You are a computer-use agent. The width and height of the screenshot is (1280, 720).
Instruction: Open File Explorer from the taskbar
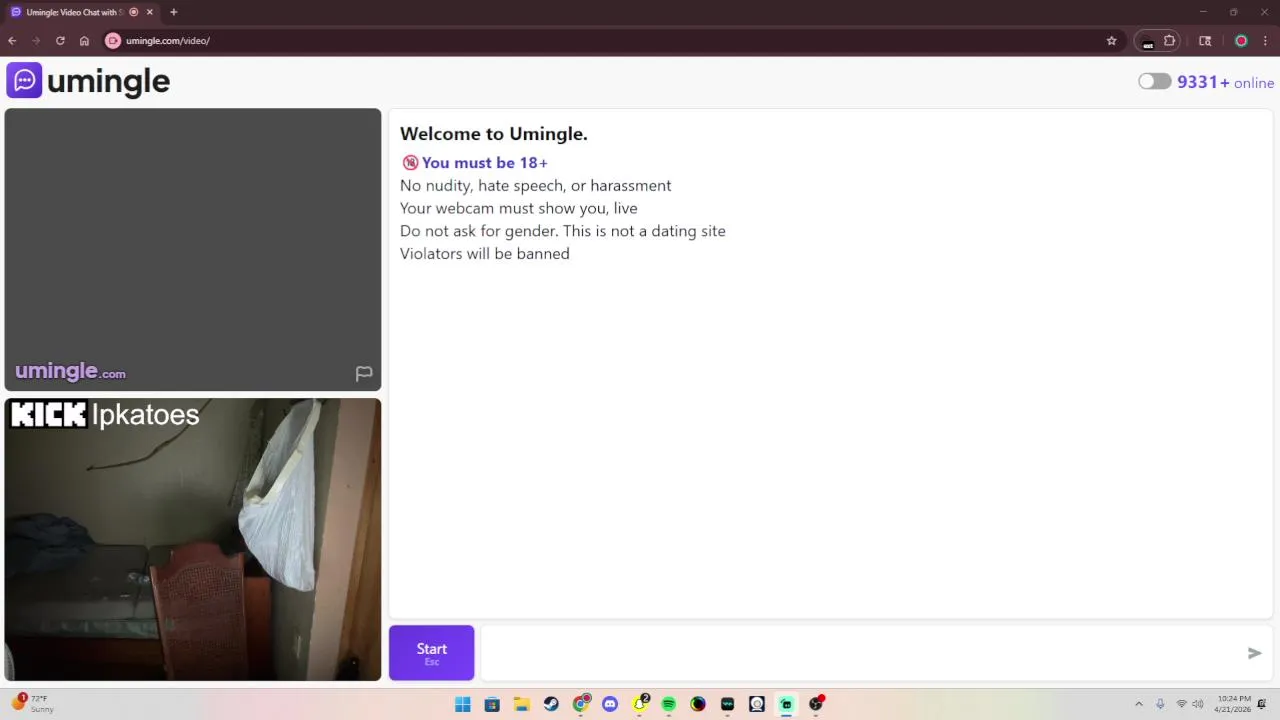pyautogui.click(x=521, y=704)
